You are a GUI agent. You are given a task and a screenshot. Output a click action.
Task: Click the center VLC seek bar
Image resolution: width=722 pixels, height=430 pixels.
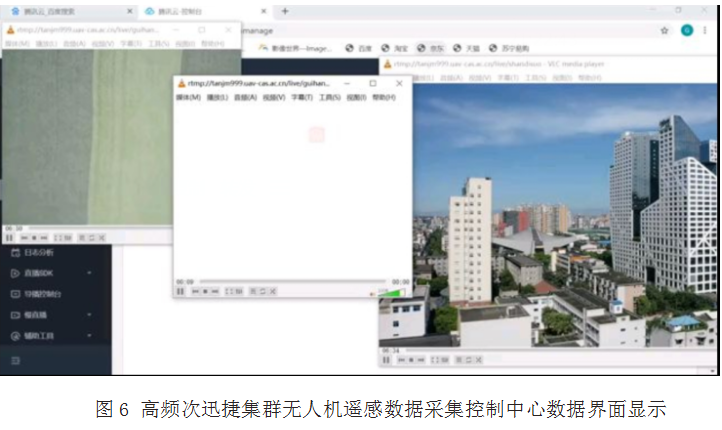point(290,281)
